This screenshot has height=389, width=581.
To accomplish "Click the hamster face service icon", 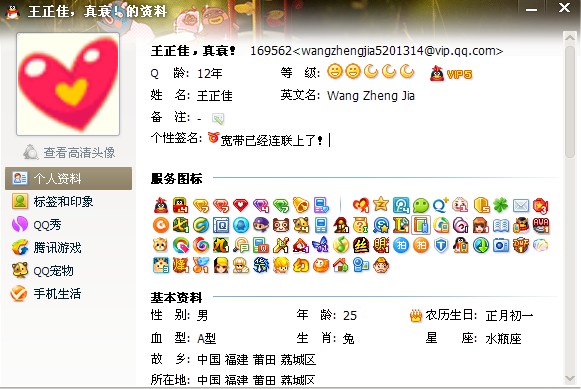I will pyautogui.click(x=160, y=245).
